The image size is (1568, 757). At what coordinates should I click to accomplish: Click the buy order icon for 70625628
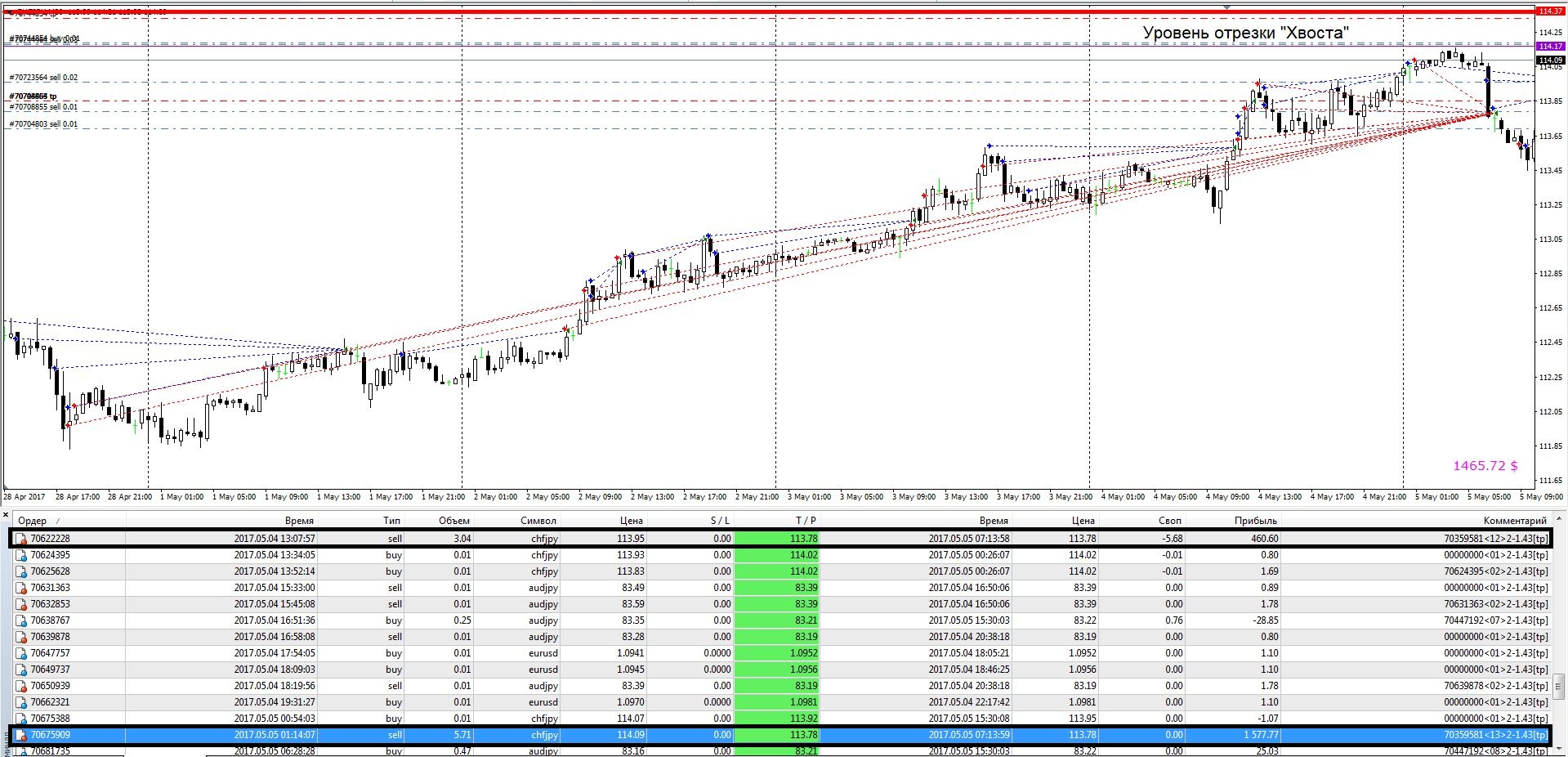[x=21, y=571]
